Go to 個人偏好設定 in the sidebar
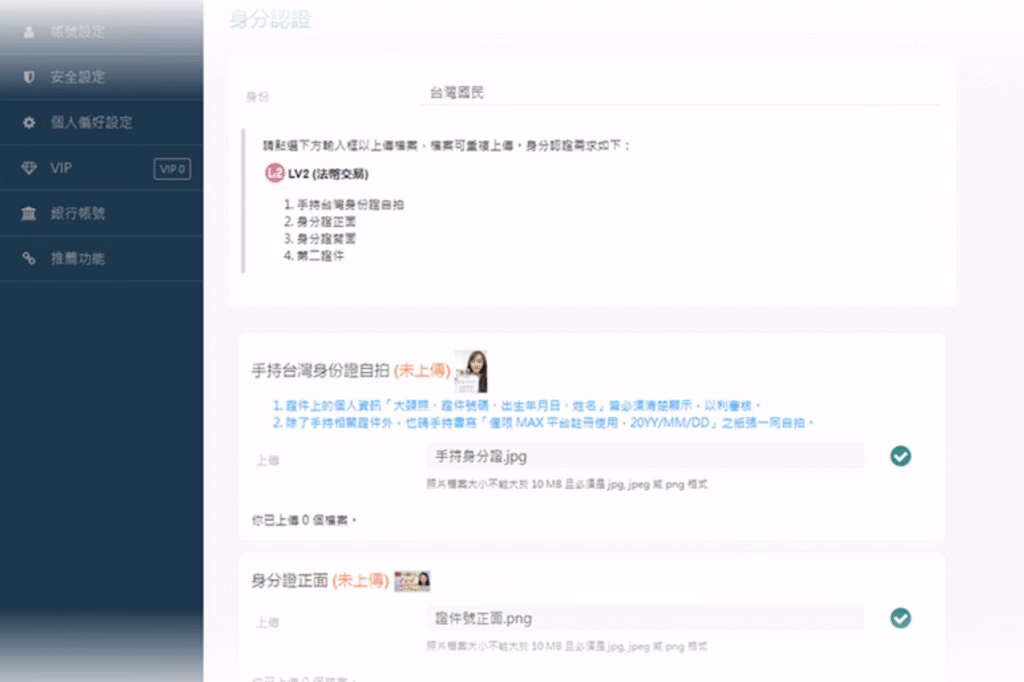 click(101, 122)
